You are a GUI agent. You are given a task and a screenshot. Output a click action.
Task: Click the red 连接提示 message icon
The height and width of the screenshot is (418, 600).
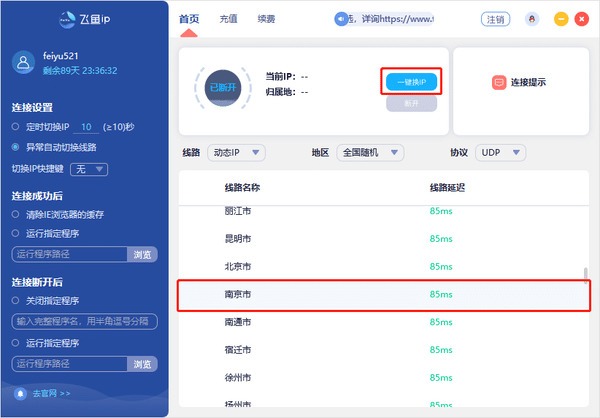(499, 82)
